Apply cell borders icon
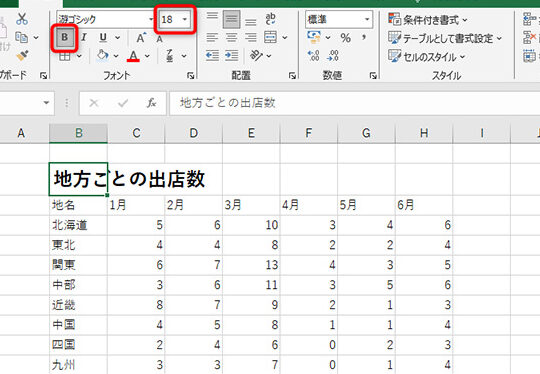540x374 pixels. [x=64, y=56]
